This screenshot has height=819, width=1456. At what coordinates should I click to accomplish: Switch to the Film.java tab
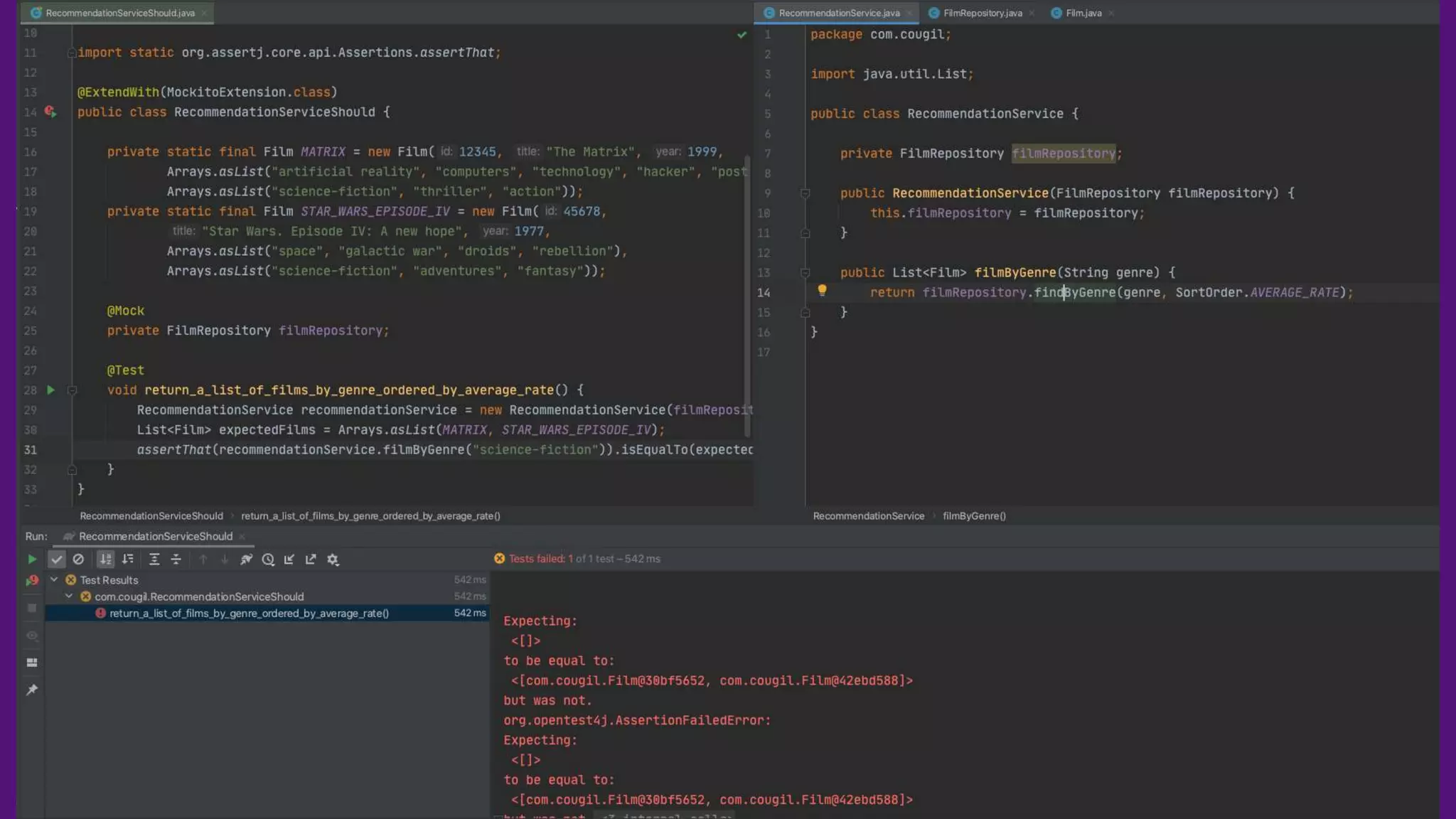point(1083,13)
